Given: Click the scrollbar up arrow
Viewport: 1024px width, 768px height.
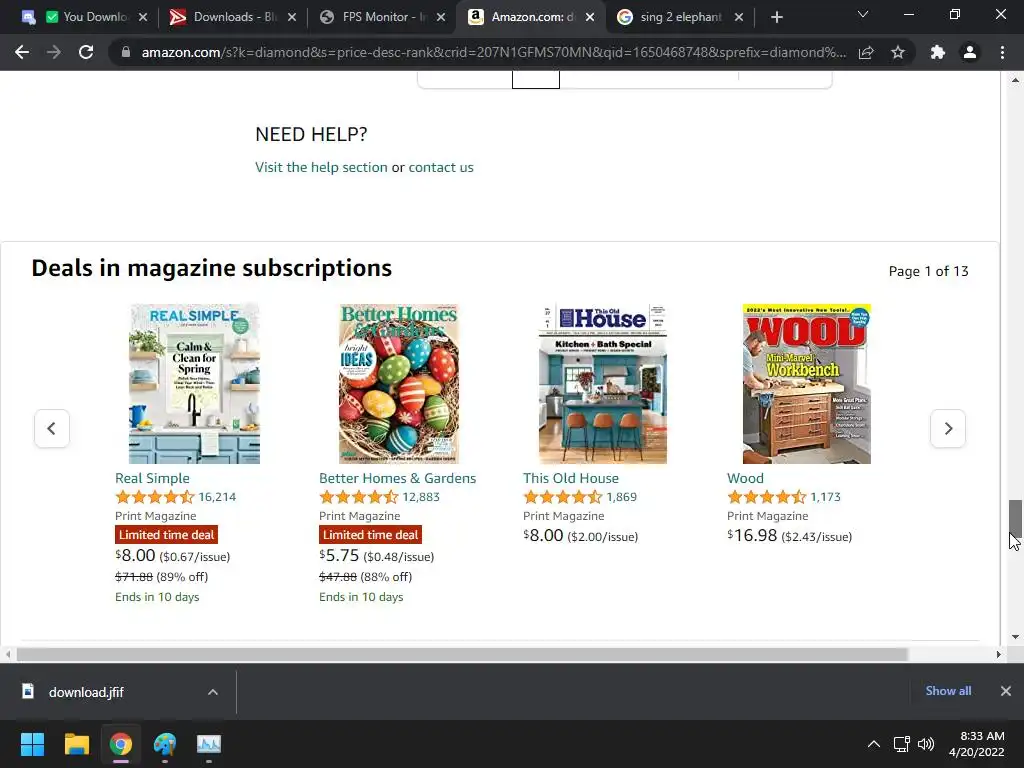Looking at the screenshot, I should point(1015,80).
